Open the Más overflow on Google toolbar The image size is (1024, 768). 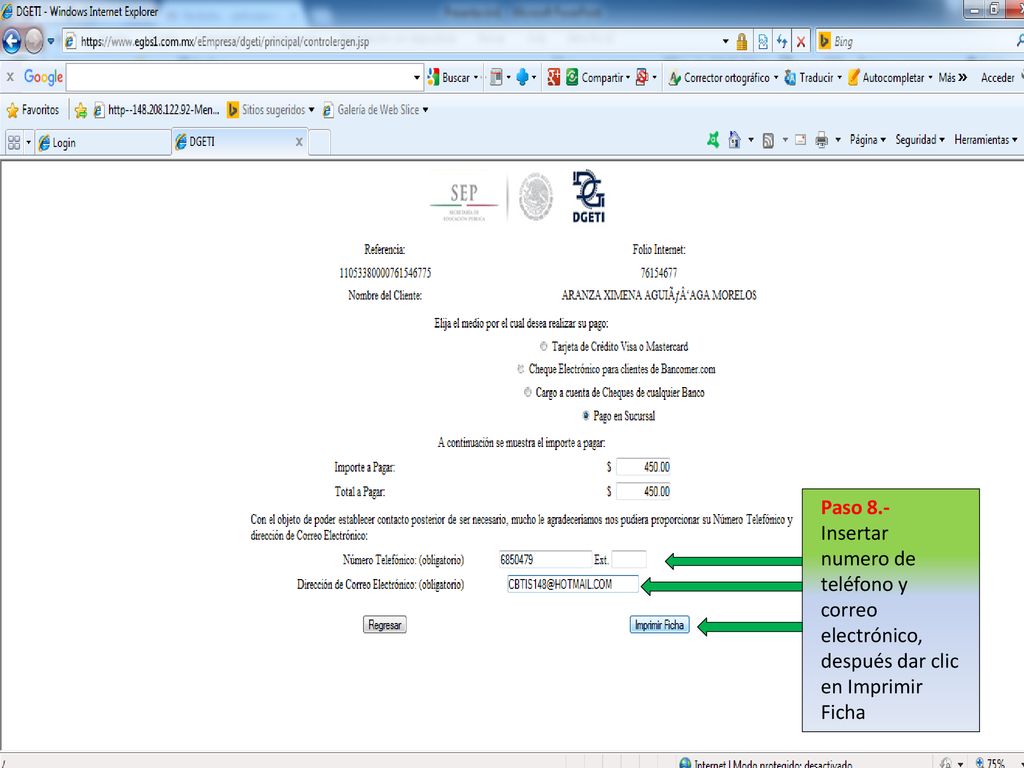(x=952, y=78)
